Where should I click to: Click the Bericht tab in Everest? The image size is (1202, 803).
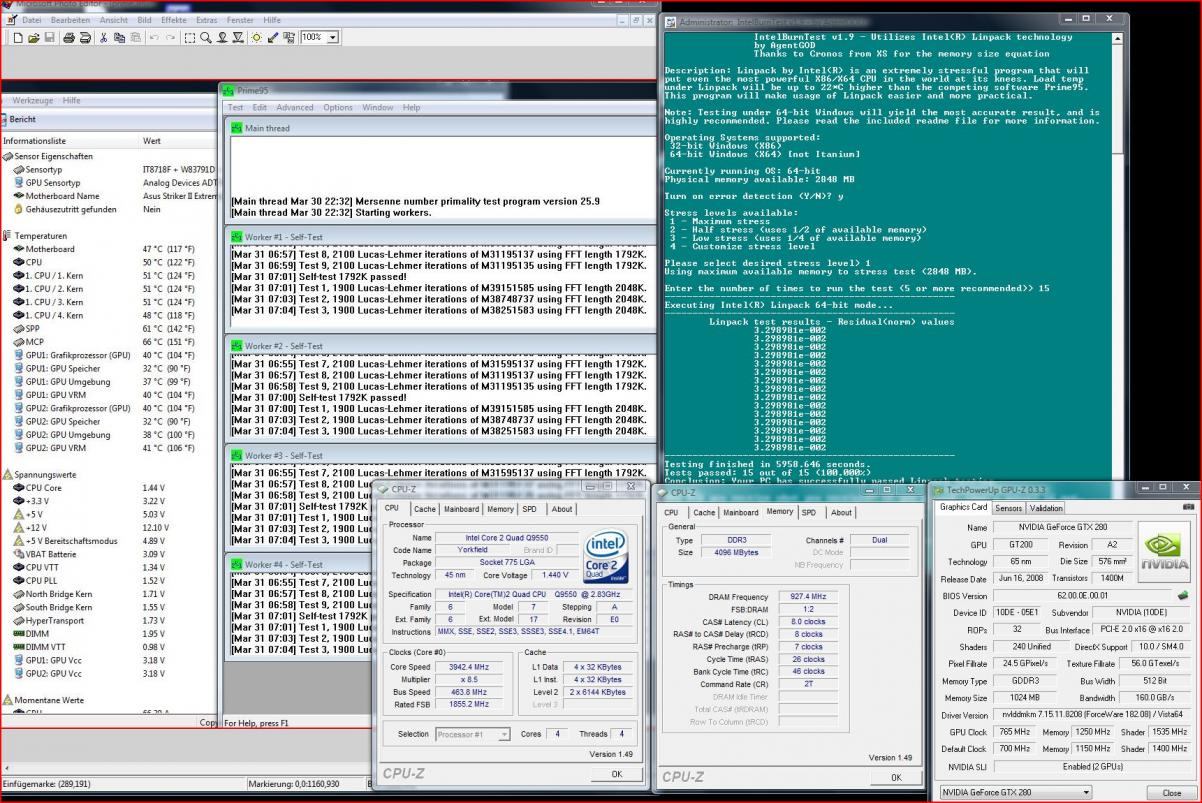[x=23, y=119]
